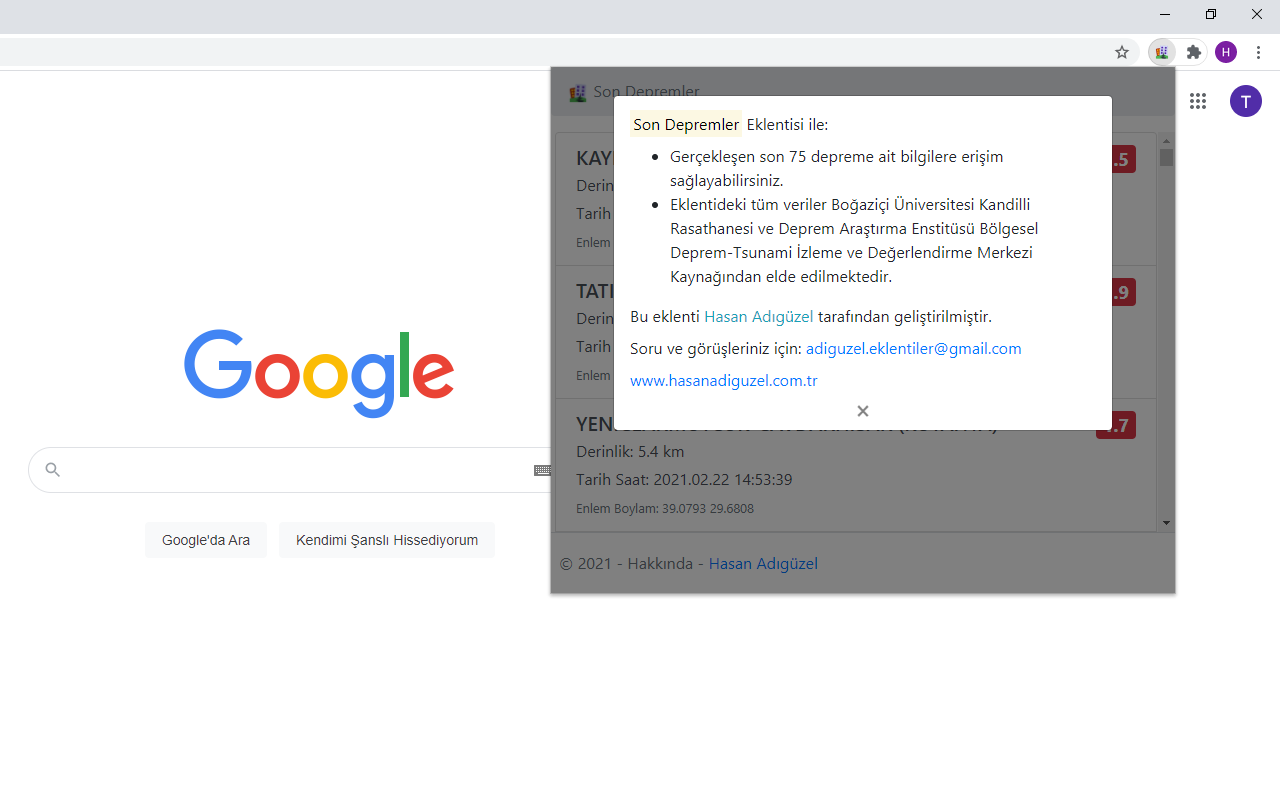Image resolution: width=1280 pixels, height=800 pixels.
Task: Click the Google logo
Action: (319, 373)
